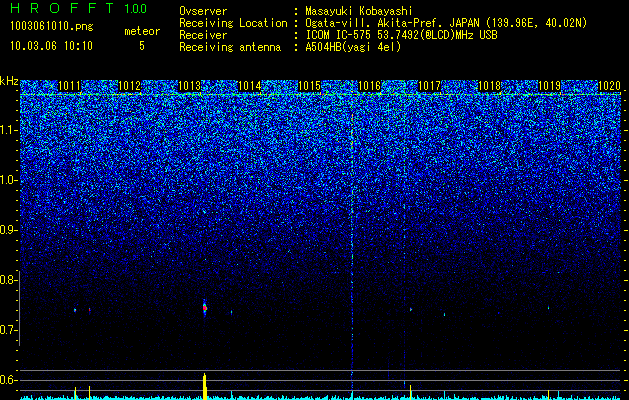Click the 1015 time axis label
Viewport: 629px width, 400px height.
[x=309, y=86]
